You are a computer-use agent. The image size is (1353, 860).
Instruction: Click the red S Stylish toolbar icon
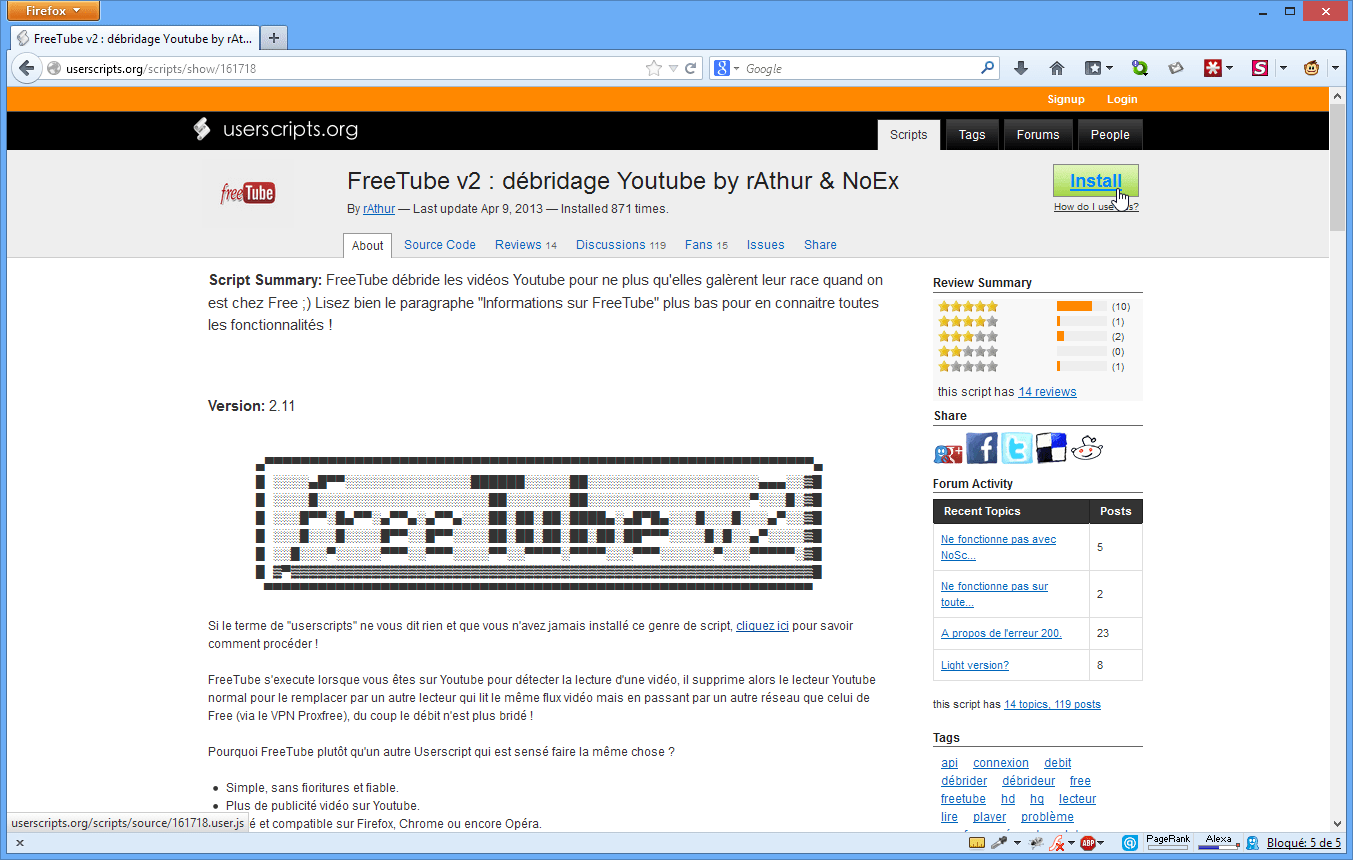[1260, 69]
